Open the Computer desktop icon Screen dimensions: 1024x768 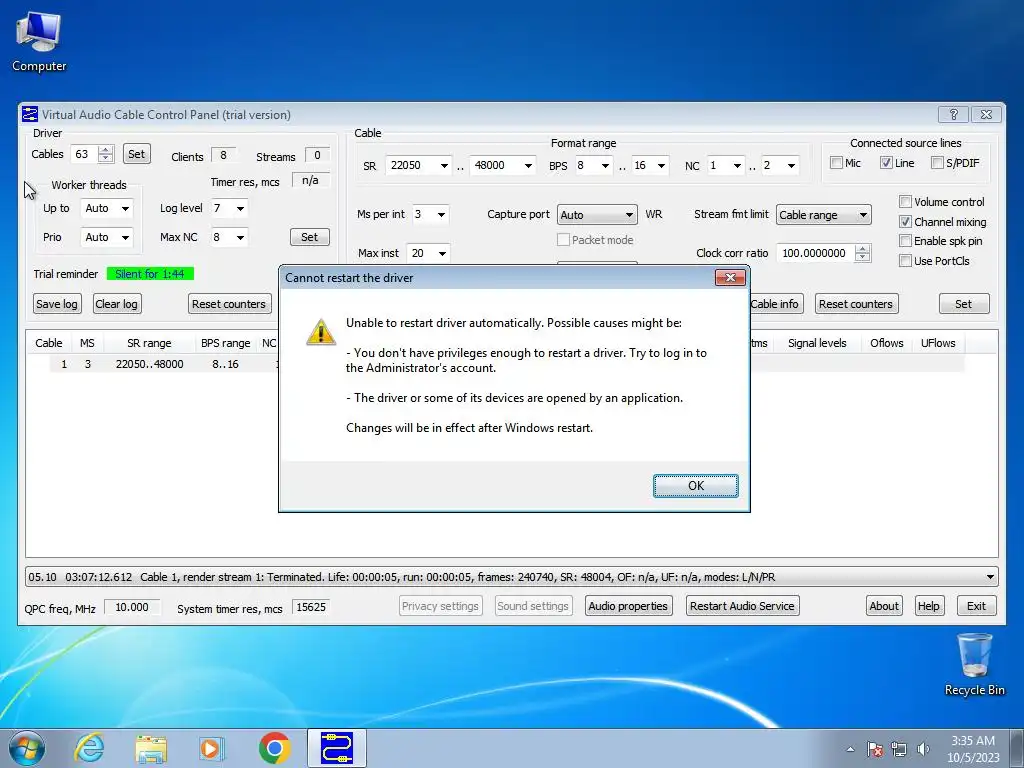click(x=39, y=42)
